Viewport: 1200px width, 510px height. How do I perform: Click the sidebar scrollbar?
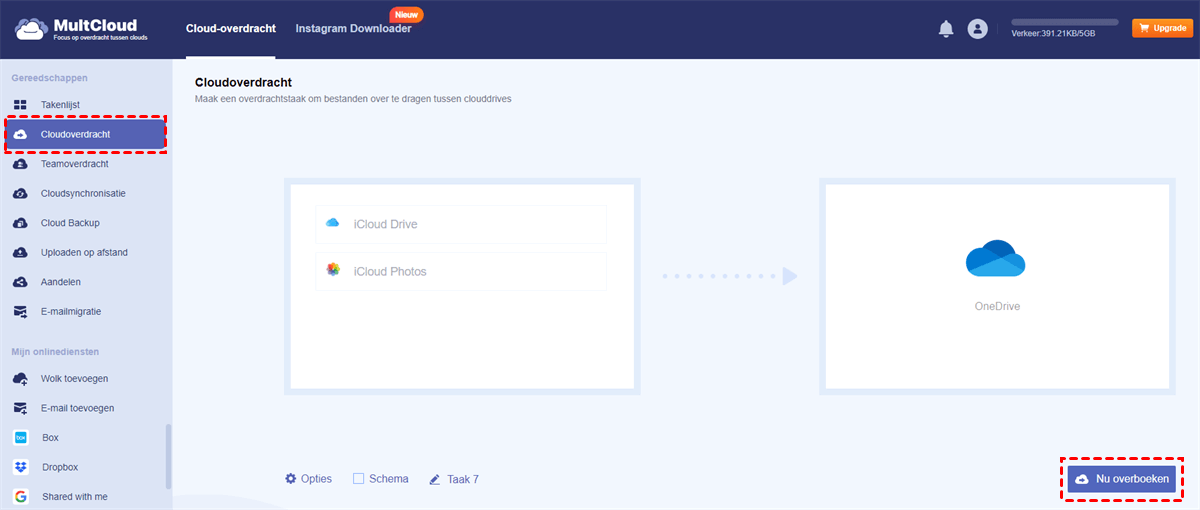click(x=168, y=457)
